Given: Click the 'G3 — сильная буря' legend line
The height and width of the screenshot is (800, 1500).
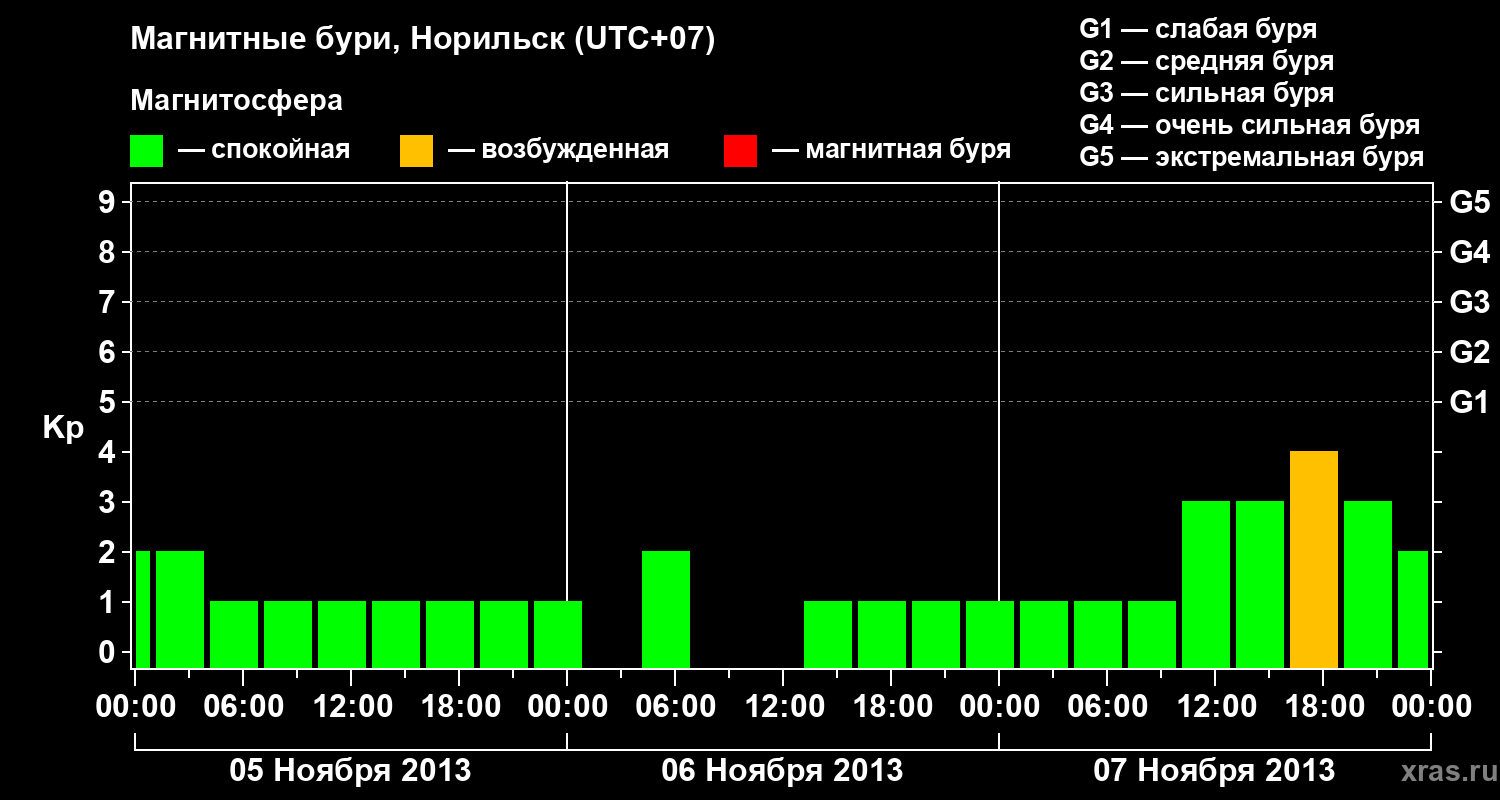Looking at the screenshot, I should pyautogui.click(x=1207, y=93).
